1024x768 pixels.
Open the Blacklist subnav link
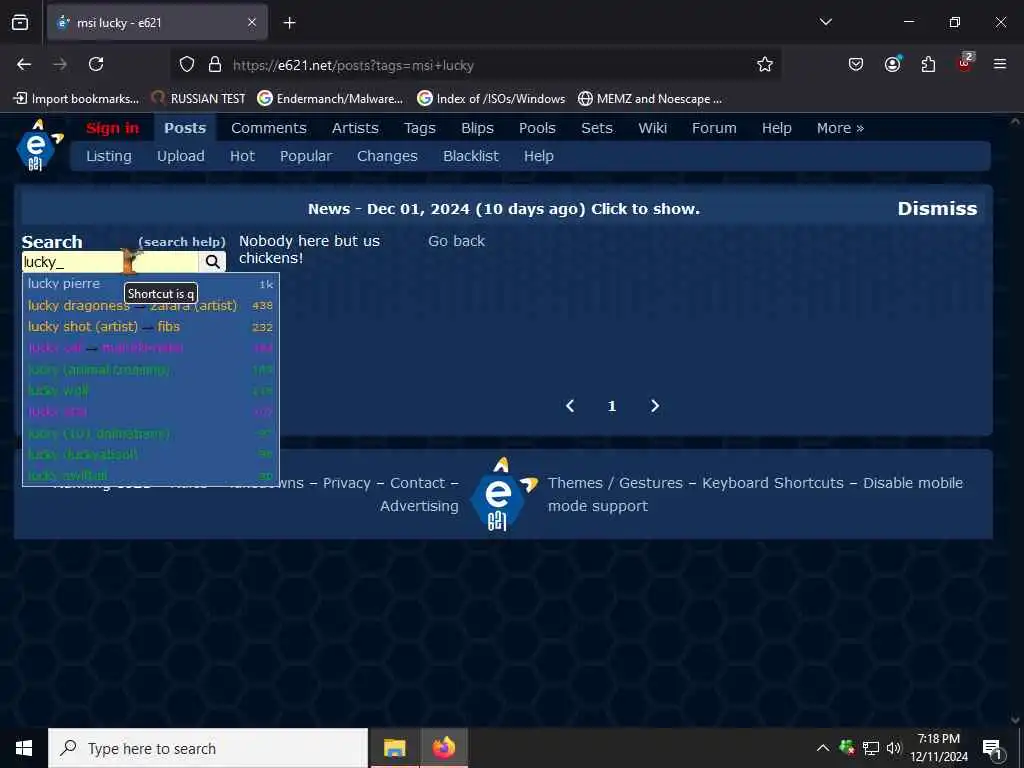[x=470, y=156]
